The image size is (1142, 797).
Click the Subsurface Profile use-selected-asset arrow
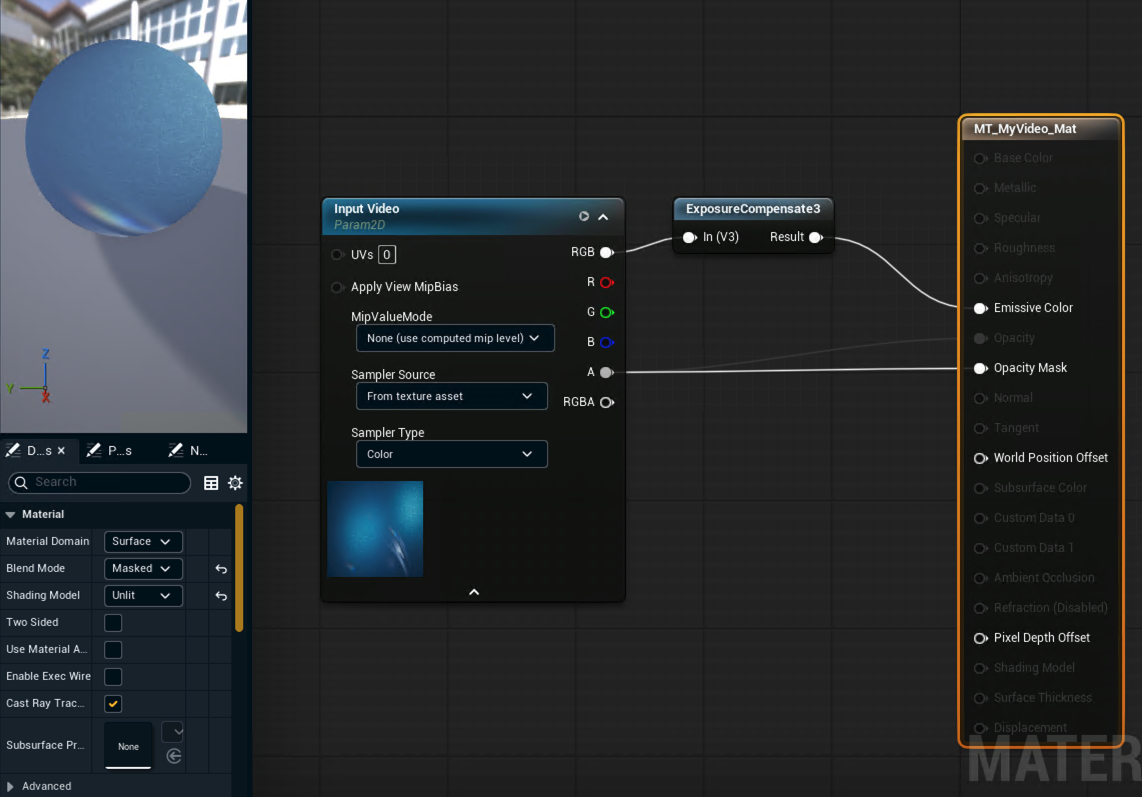coord(174,756)
